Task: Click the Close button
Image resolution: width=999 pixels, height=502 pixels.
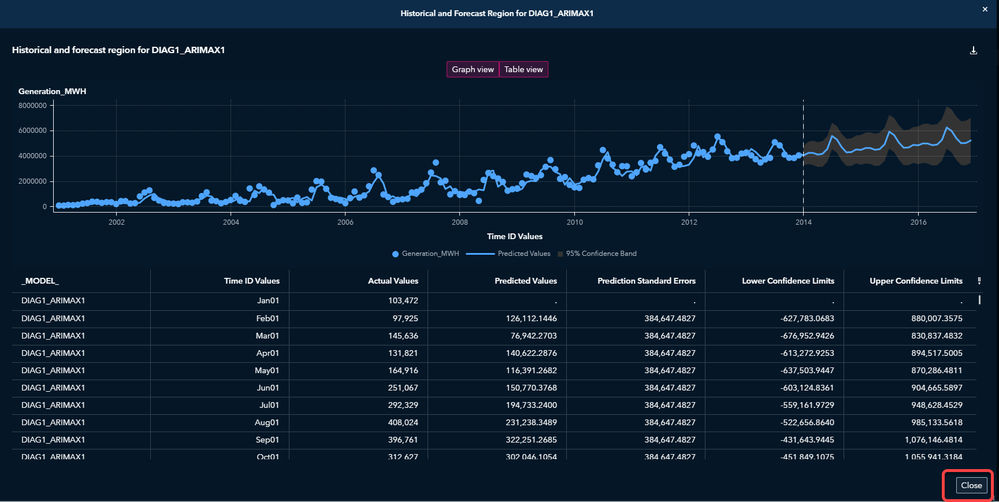Action: (971, 485)
